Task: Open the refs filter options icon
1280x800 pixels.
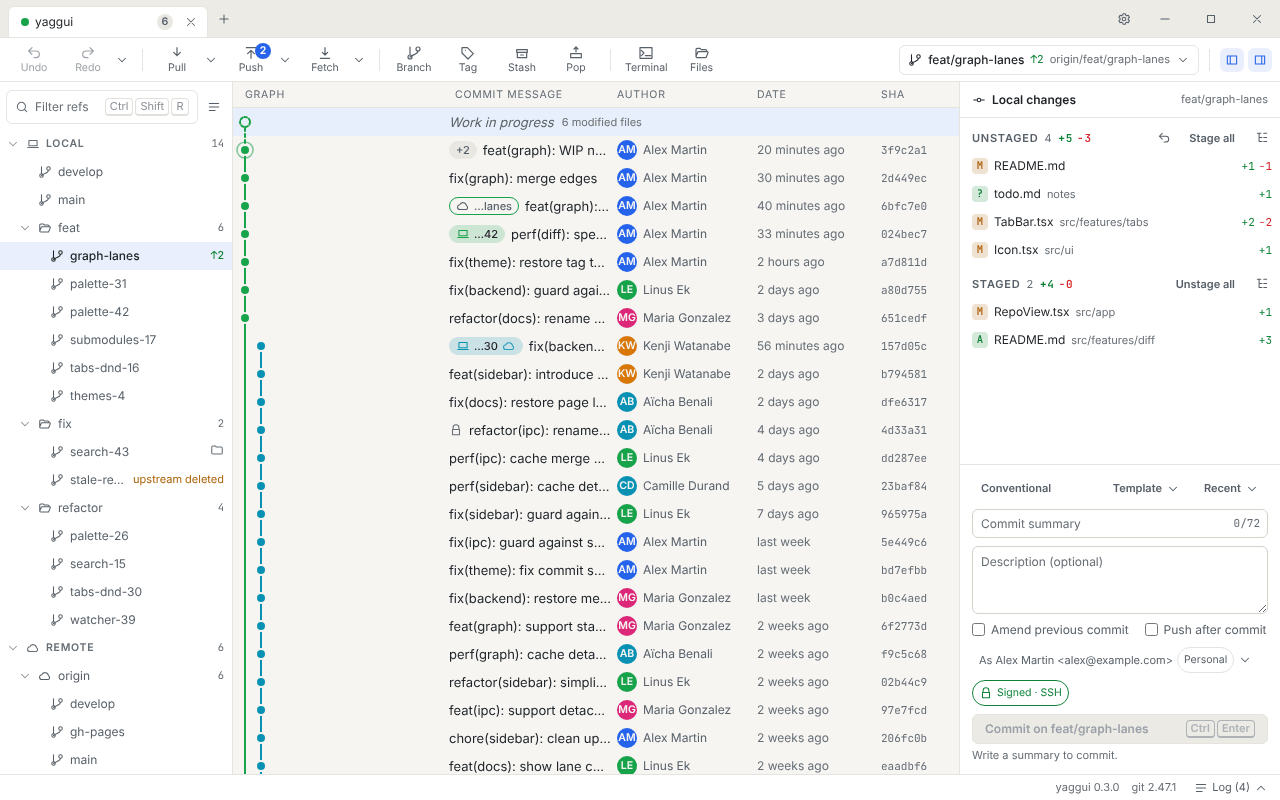Action: pos(214,107)
